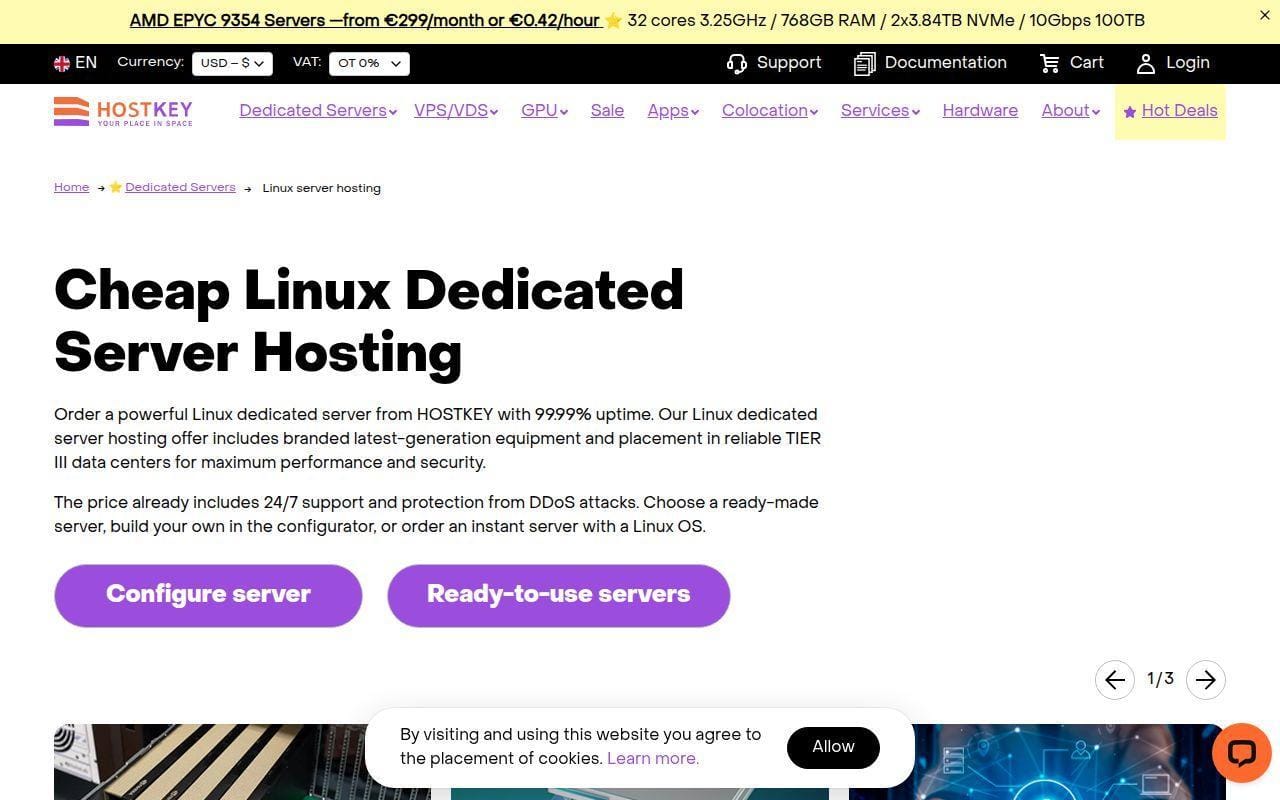Go to the next carousel slide
The height and width of the screenshot is (800, 1280).
pos(1206,680)
